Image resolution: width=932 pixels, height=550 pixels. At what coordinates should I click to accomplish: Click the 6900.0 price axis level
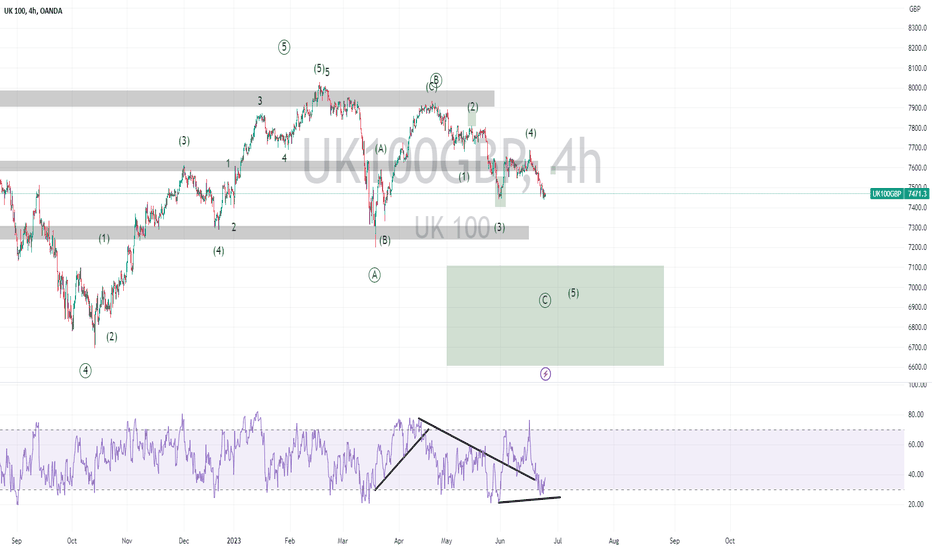pos(917,307)
